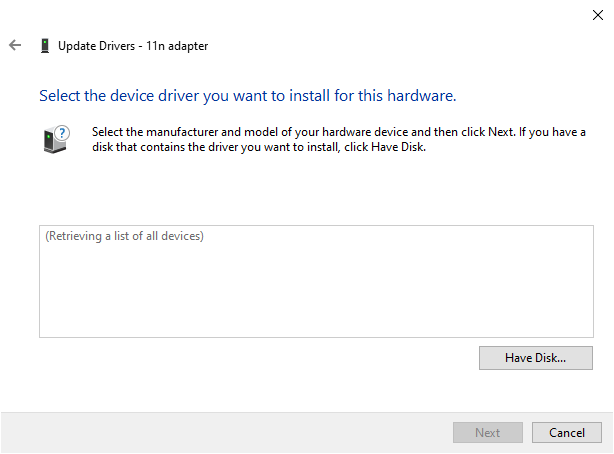
Task: Cancel the driver update wizard
Action: point(566,432)
